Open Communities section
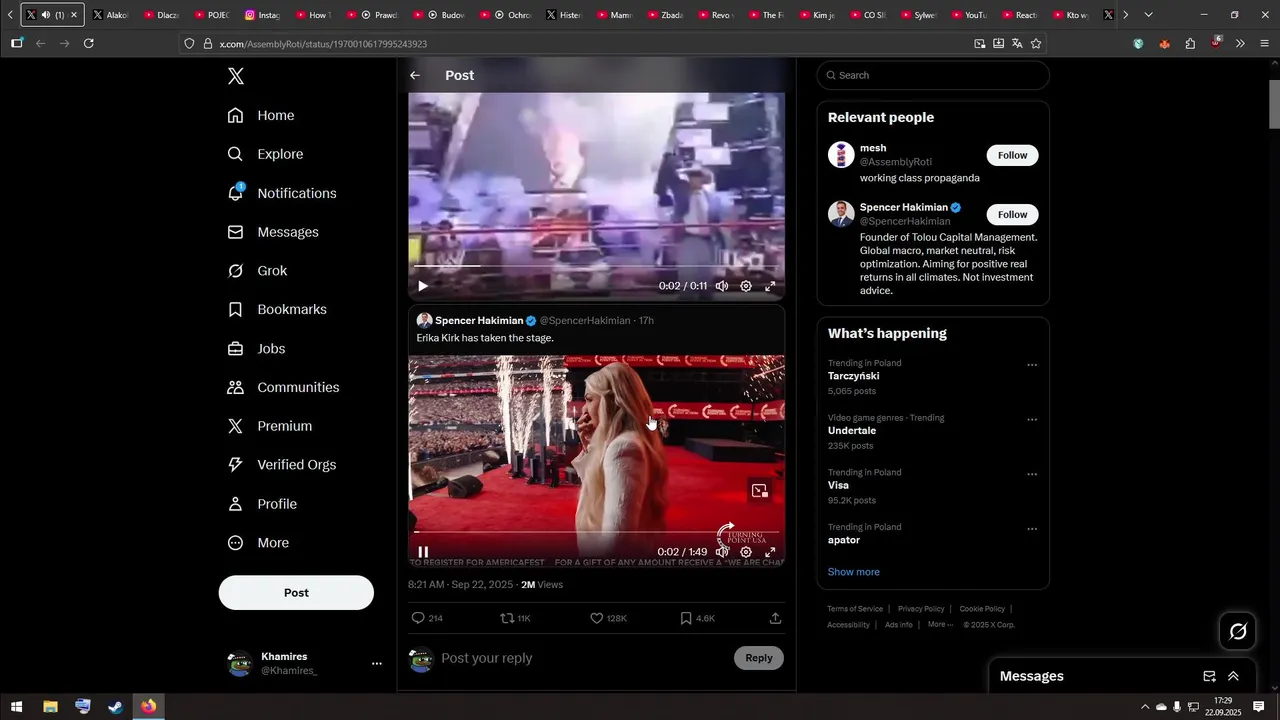Viewport: 1280px width, 720px height. point(283,387)
